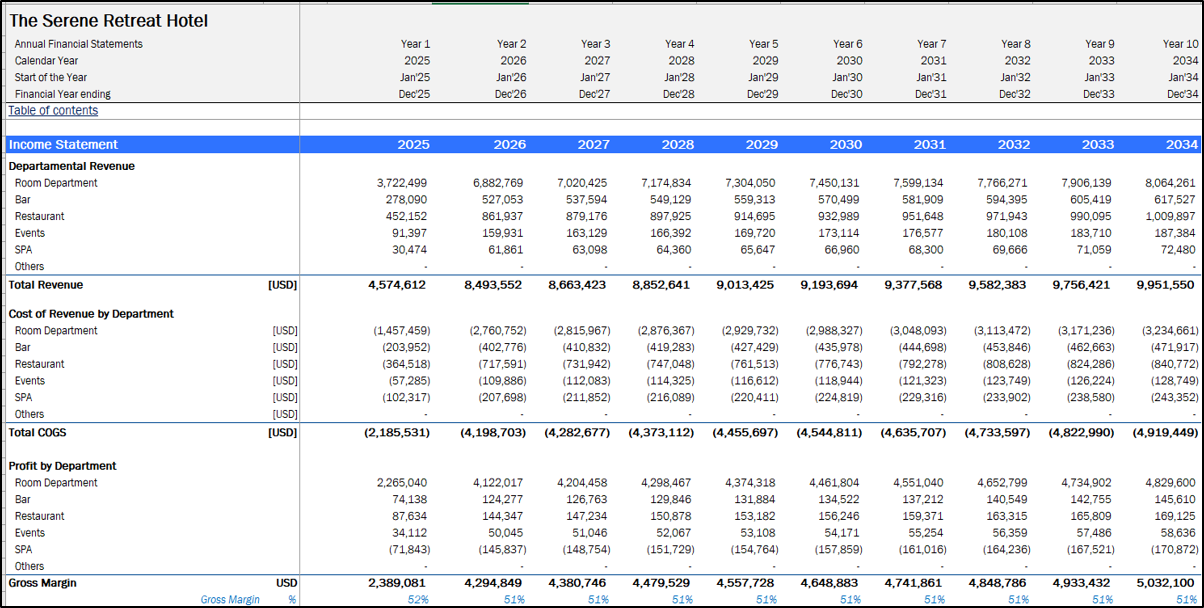Screen dimensions: 1204x608
Task: Click the 2034 Total Revenue value
Action: click(x=1165, y=285)
